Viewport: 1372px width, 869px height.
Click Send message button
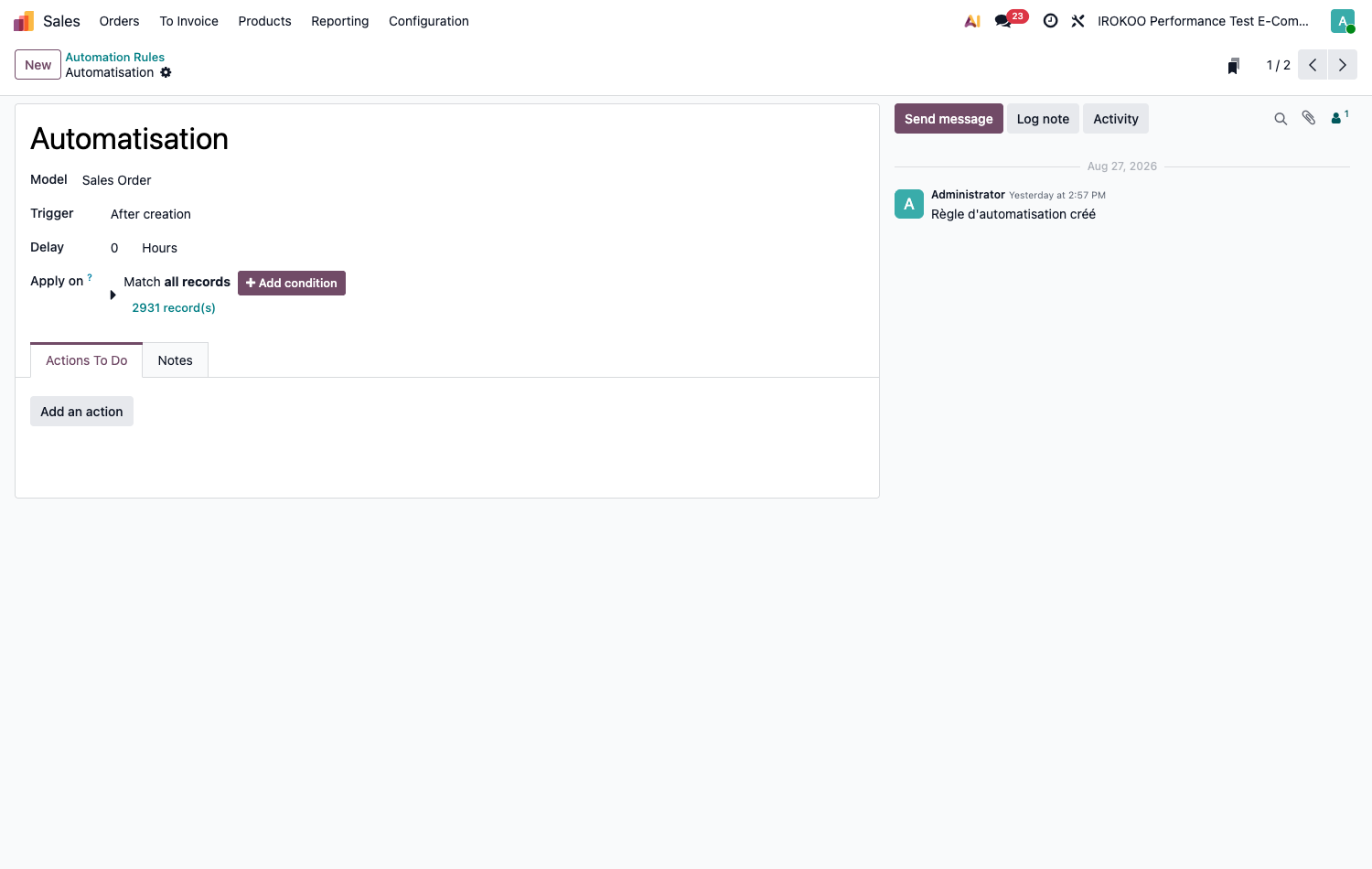tap(949, 119)
